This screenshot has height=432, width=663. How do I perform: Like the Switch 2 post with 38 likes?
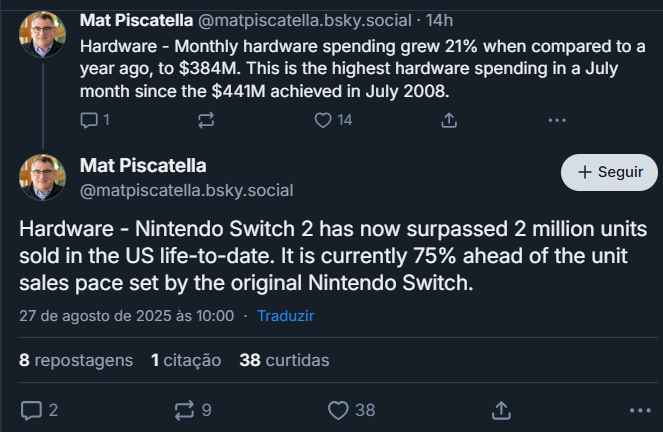pyautogui.click(x=351, y=410)
